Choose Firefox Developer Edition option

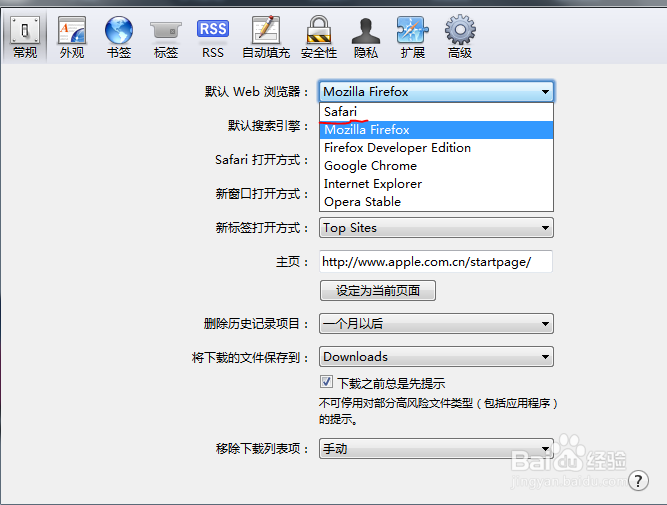pos(436,148)
